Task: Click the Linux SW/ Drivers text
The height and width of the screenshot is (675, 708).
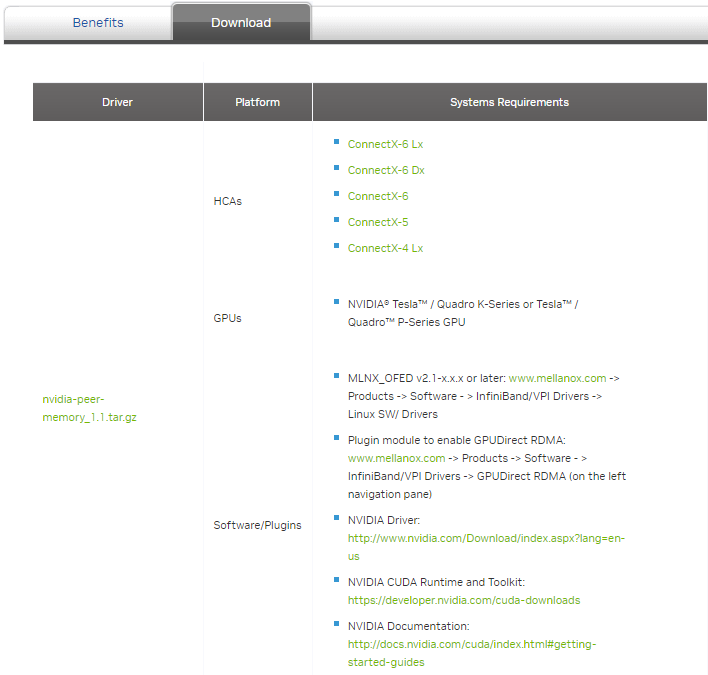Action: [x=392, y=414]
